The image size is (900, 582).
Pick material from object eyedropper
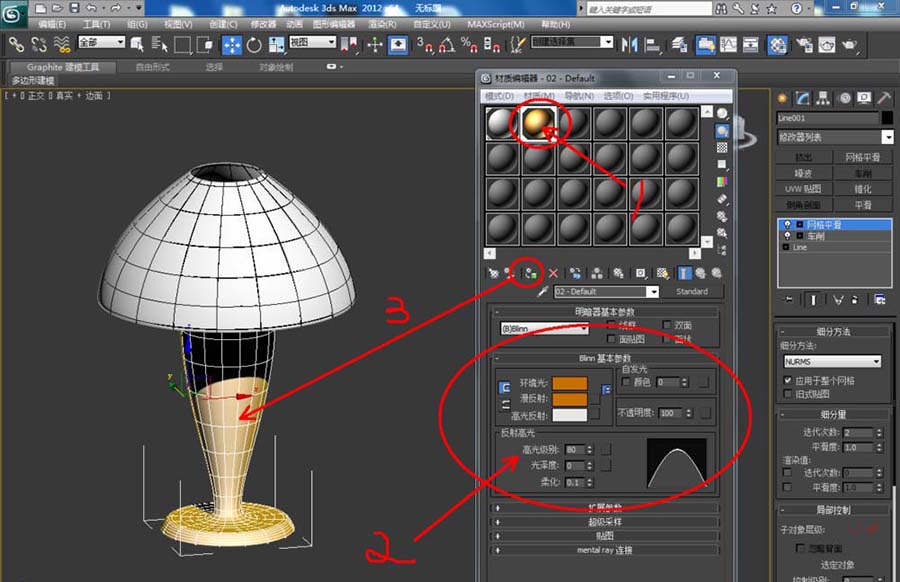click(x=542, y=292)
